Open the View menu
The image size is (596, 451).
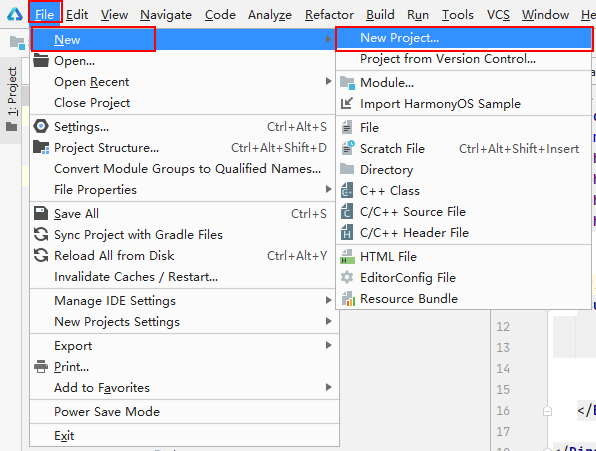click(114, 14)
